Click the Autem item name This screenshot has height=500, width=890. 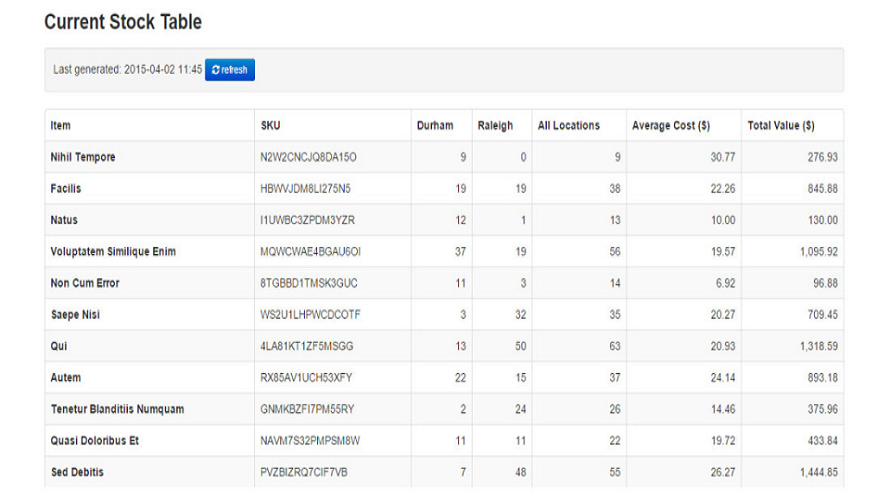tap(65, 378)
